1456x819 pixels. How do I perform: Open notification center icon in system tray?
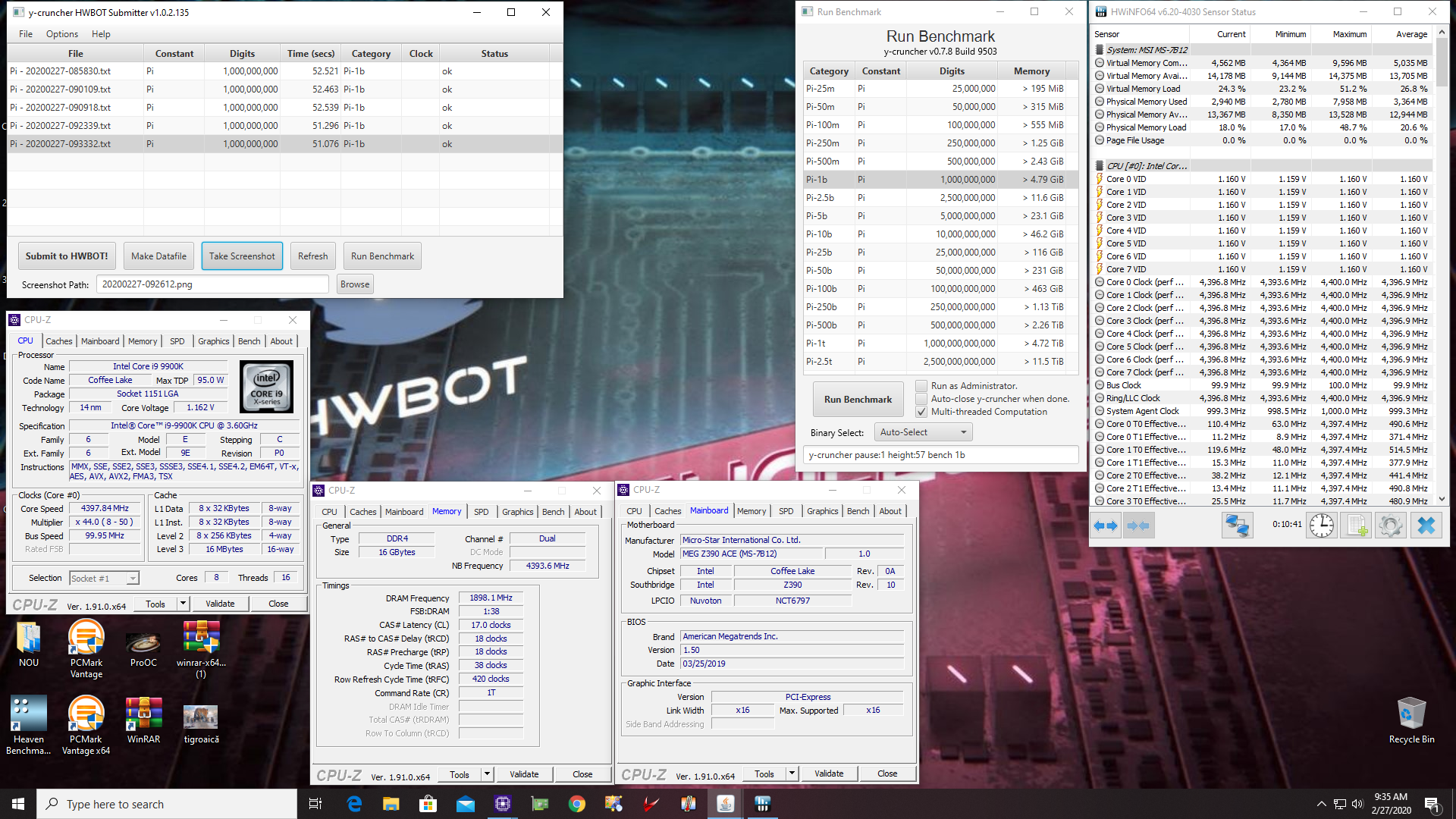1432,804
